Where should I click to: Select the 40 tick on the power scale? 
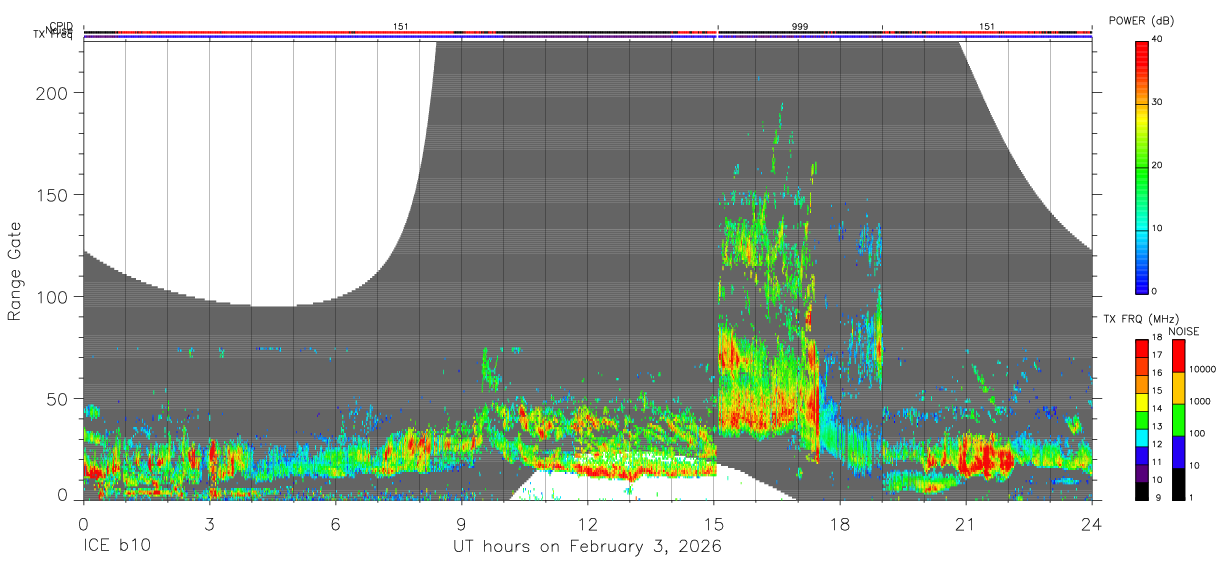[1157, 39]
